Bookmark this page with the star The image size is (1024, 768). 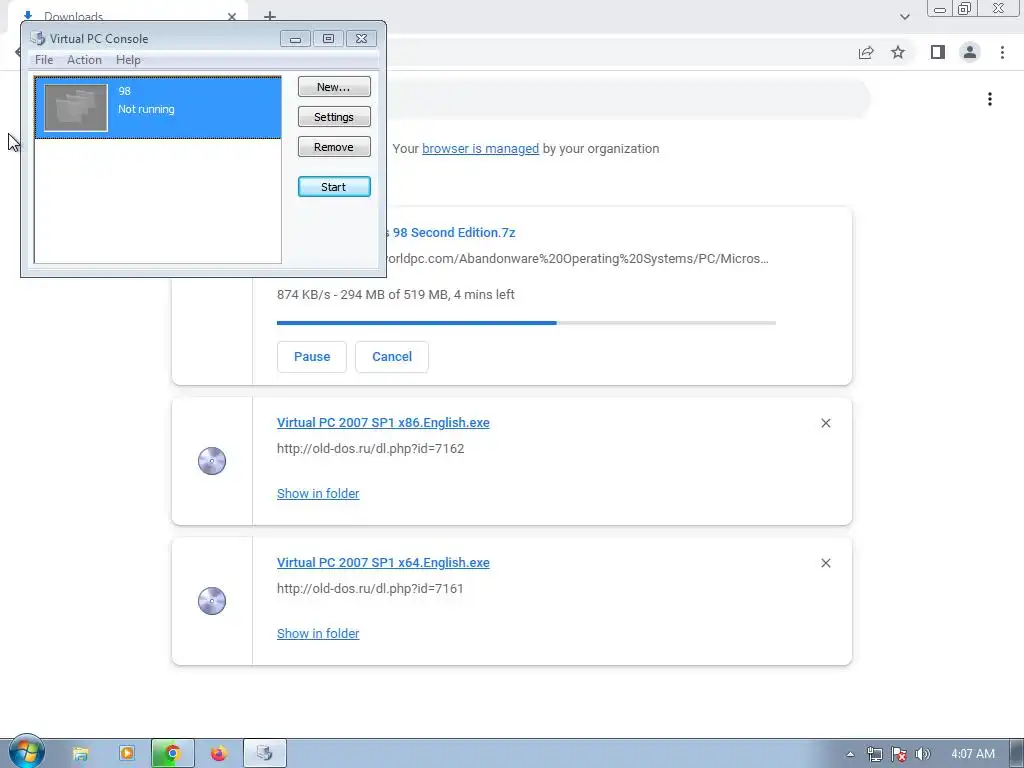pos(898,52)
